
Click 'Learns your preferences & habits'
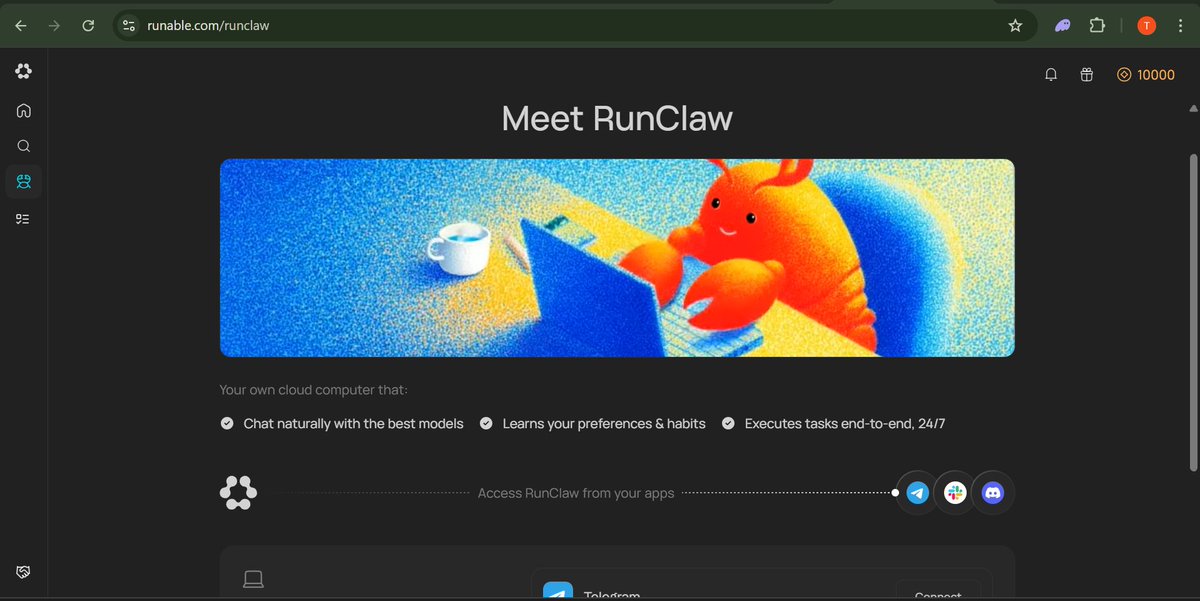(x=604, y=424)
